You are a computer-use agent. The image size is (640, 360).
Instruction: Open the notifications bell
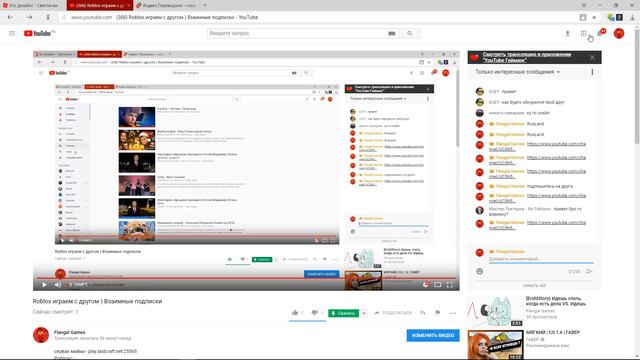click(x=600, y=33)
